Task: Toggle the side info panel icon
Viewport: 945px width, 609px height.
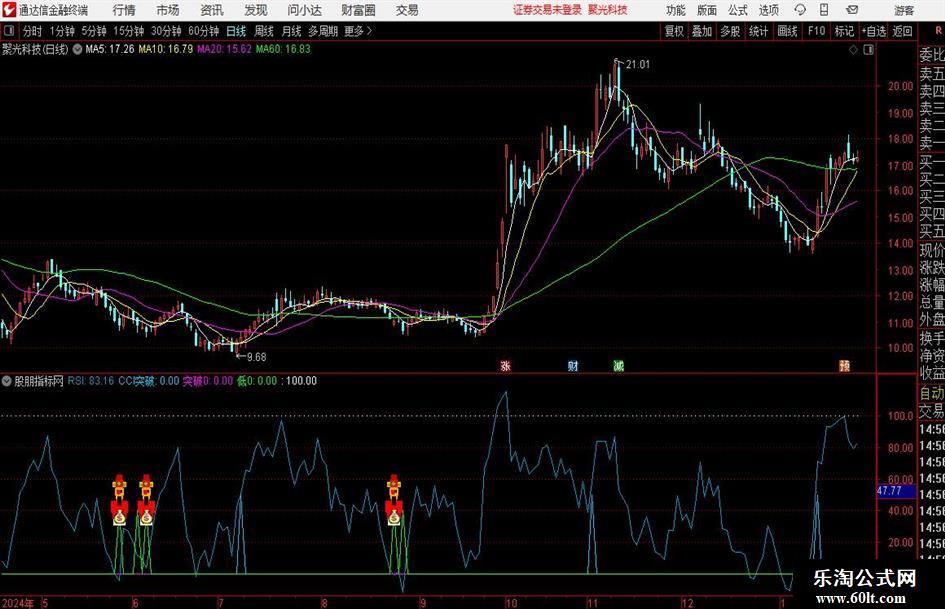Action: (x=868, y=50)
